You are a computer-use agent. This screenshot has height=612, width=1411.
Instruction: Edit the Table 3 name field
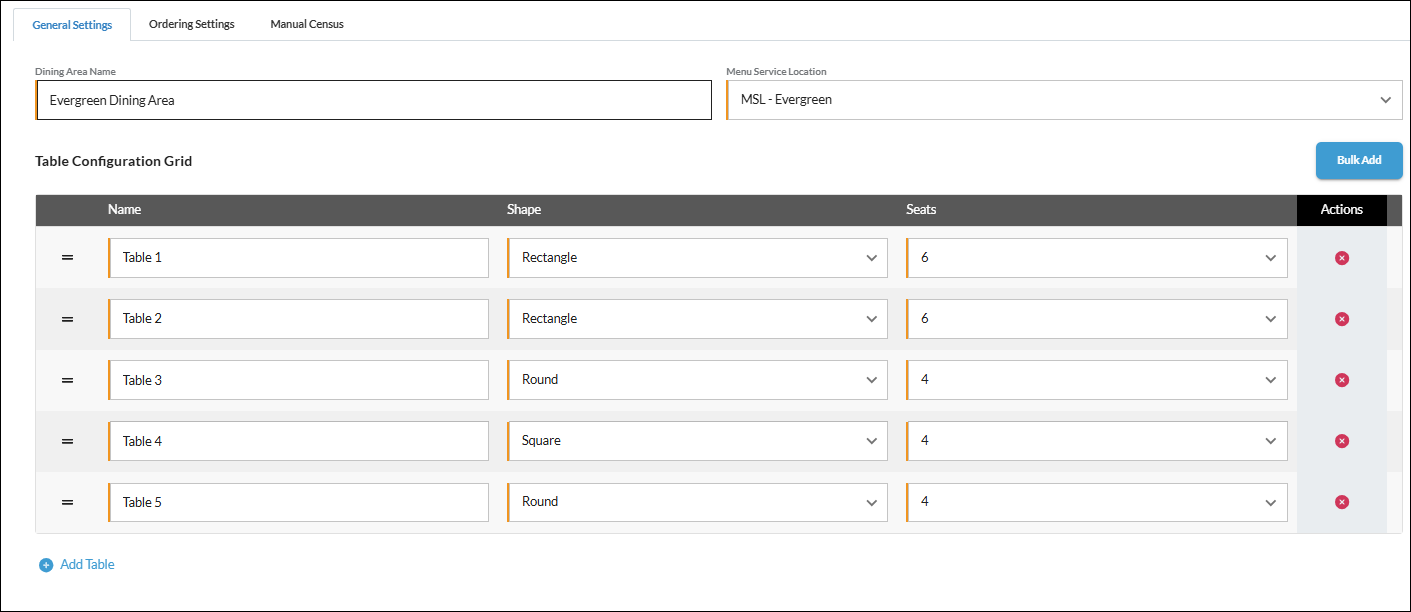(298, 380)
